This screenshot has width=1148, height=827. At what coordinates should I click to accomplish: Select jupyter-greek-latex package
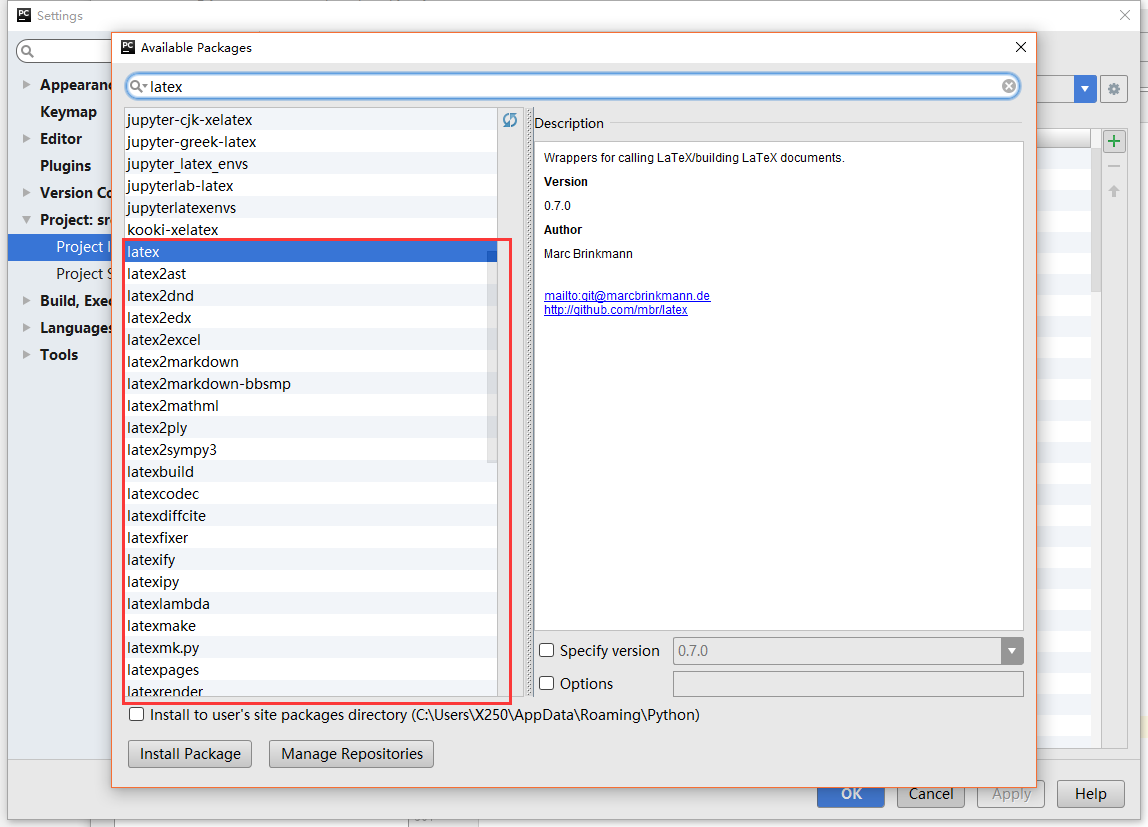coord(310,142)
